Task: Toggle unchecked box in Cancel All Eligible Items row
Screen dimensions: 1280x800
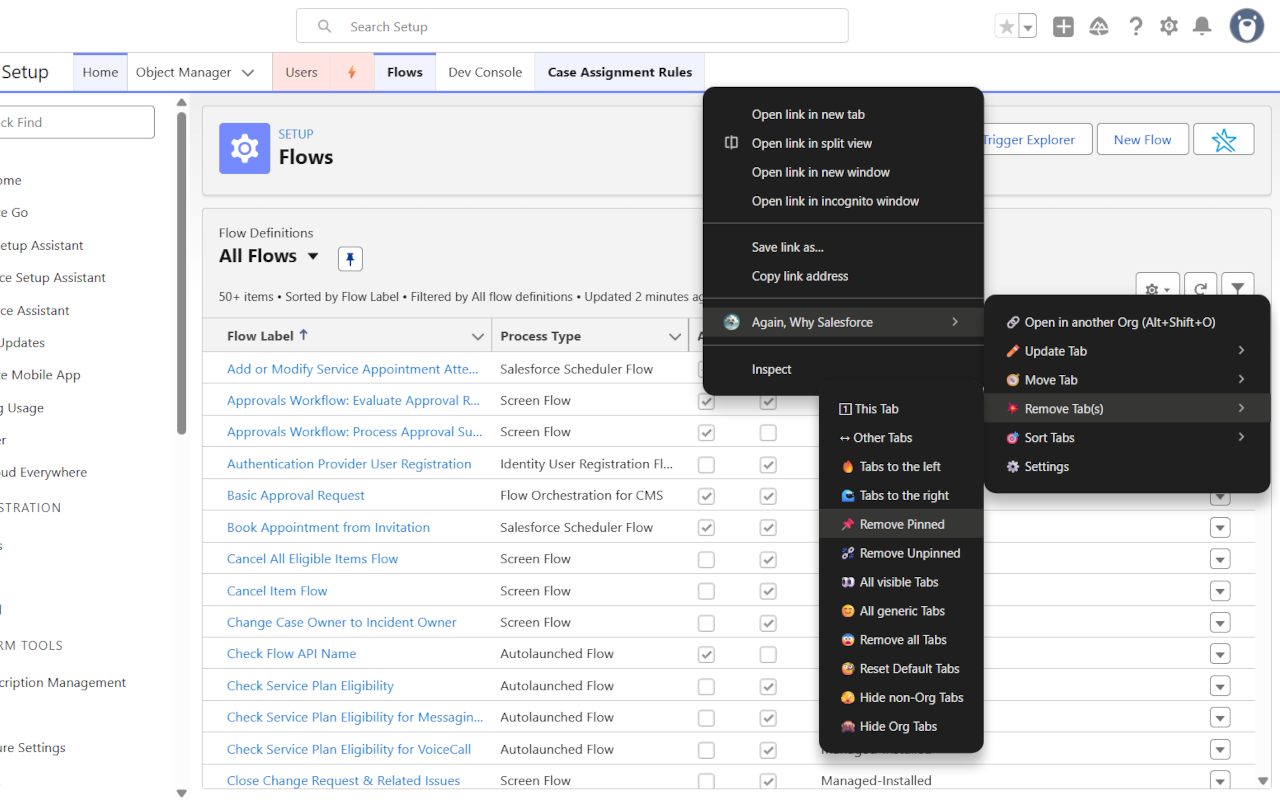Action: coord(706,560)
